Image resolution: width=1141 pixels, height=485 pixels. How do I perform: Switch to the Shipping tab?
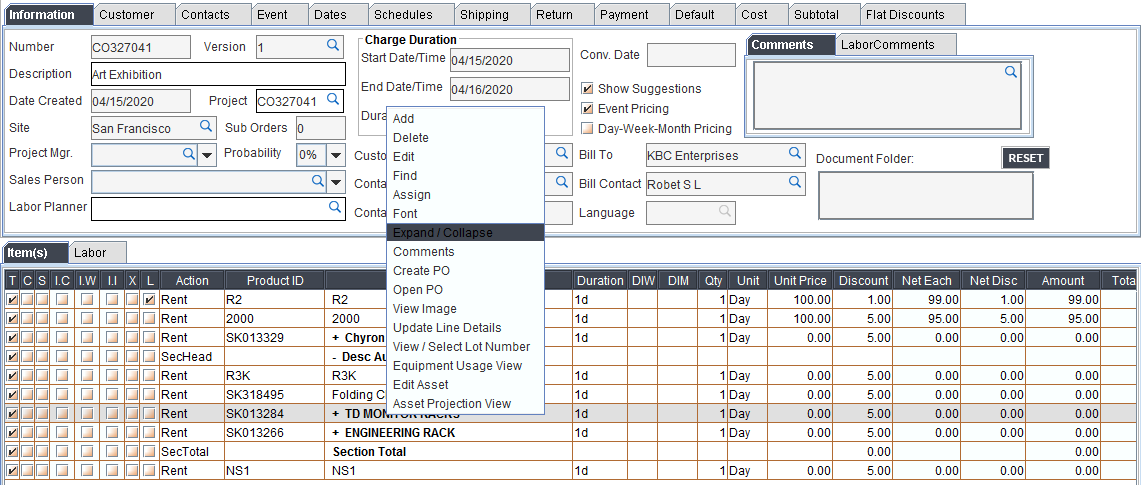pos(484,15)
